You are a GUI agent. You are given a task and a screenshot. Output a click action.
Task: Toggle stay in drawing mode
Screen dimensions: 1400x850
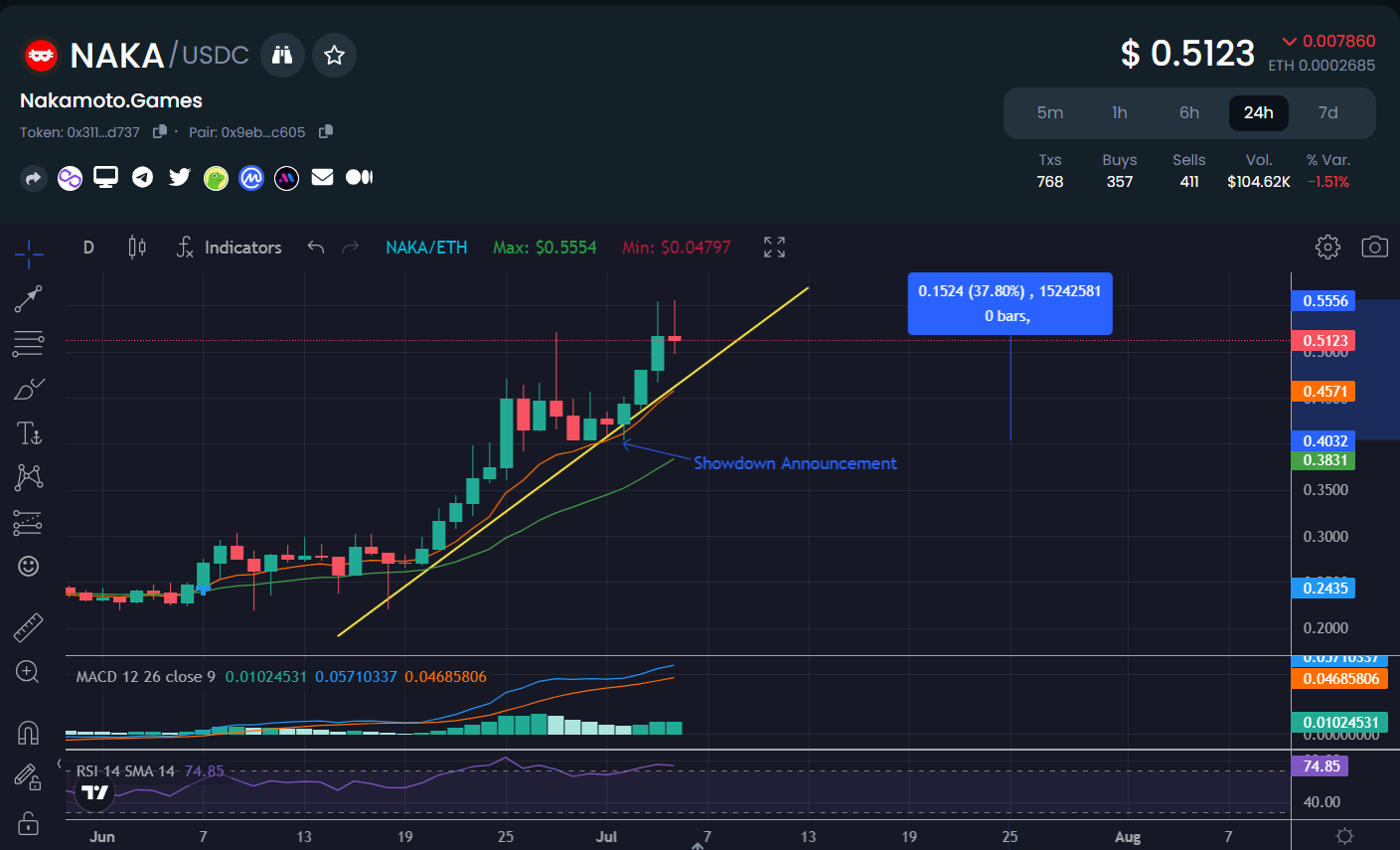pos(27,777)
